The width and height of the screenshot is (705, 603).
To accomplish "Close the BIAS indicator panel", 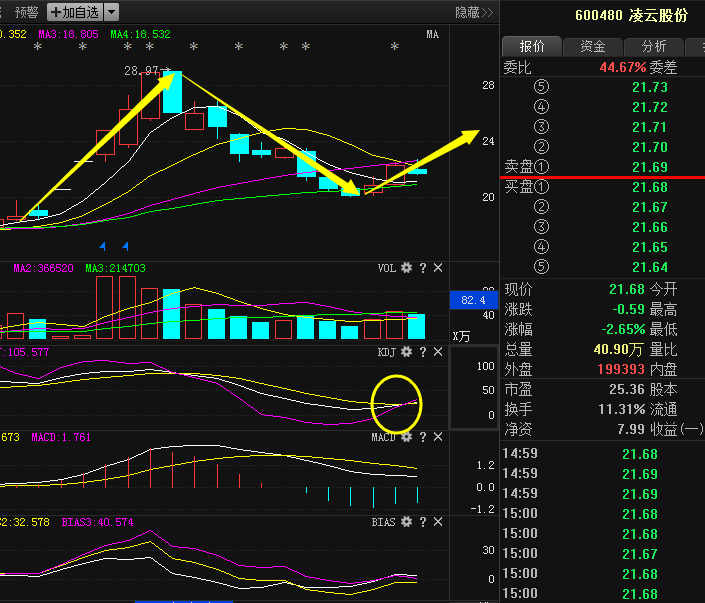I will 438,522.
